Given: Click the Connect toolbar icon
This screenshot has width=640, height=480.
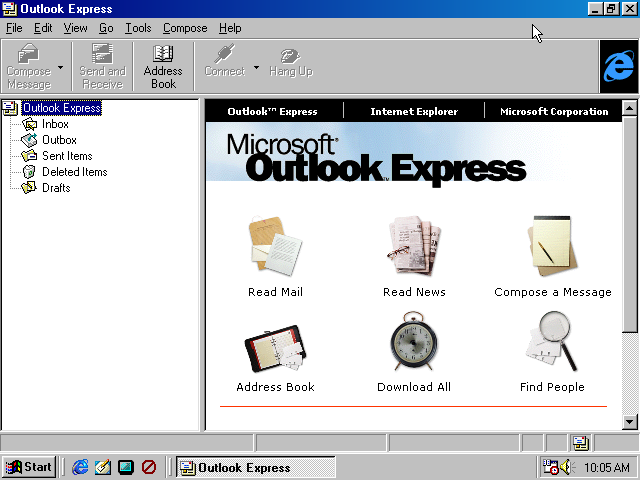Looking at the screenshot, I should (x=224, y=61).
